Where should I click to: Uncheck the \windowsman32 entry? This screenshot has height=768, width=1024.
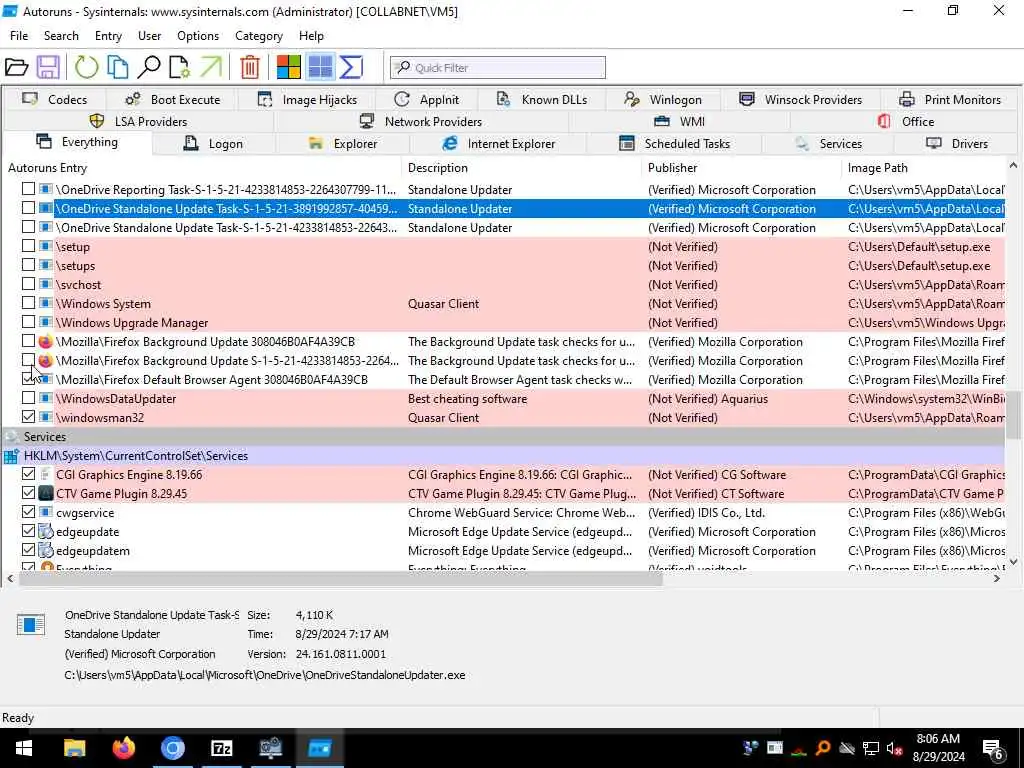pyautogui.click(x=28, y=417)
